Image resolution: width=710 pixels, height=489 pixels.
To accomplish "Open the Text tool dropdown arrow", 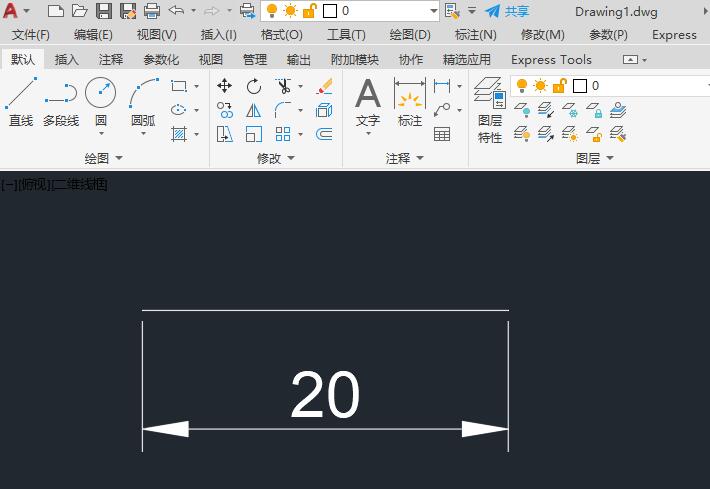I will click(x=368, y=134).
